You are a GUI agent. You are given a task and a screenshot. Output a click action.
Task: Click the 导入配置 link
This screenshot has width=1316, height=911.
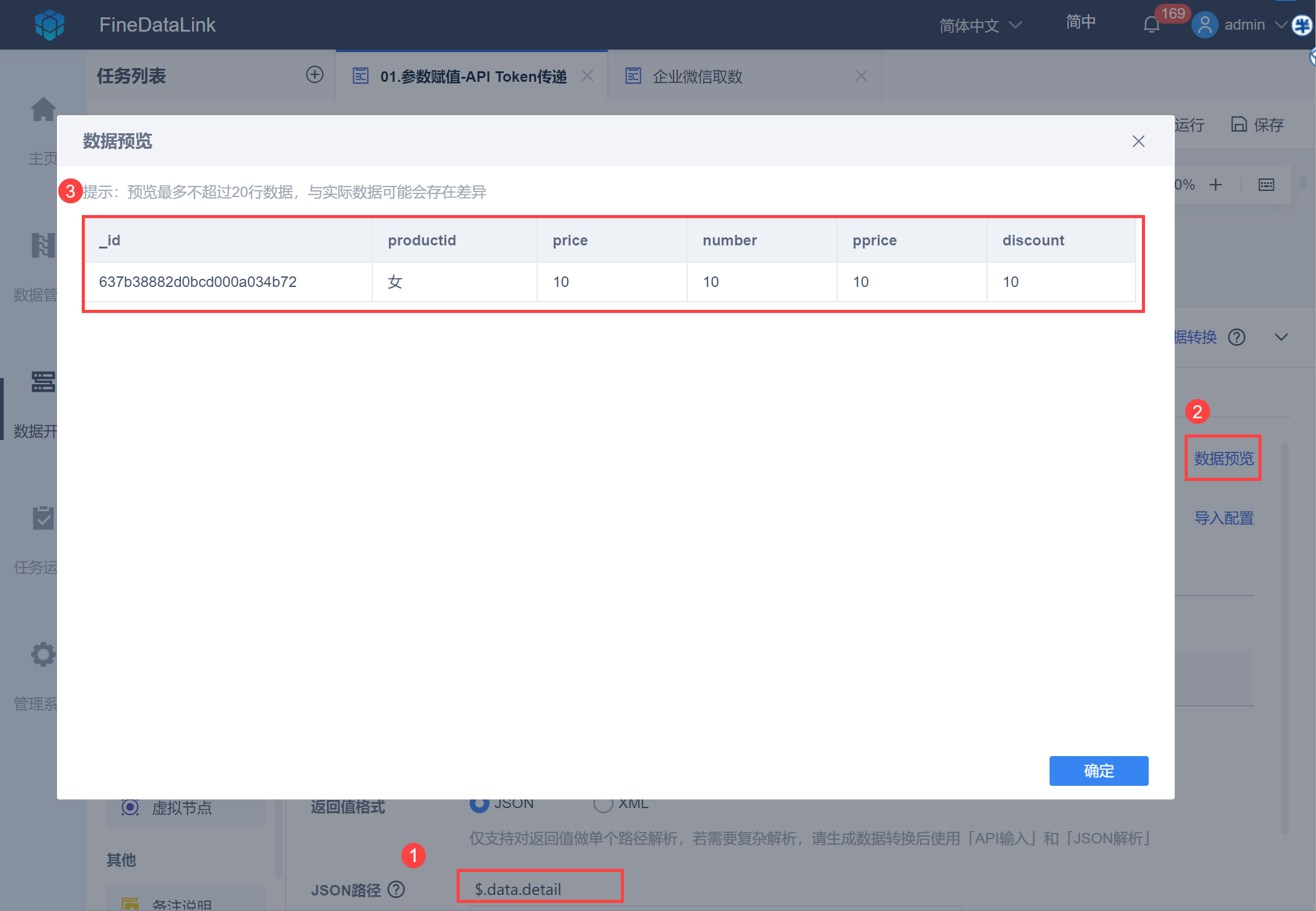[1223, 518]
